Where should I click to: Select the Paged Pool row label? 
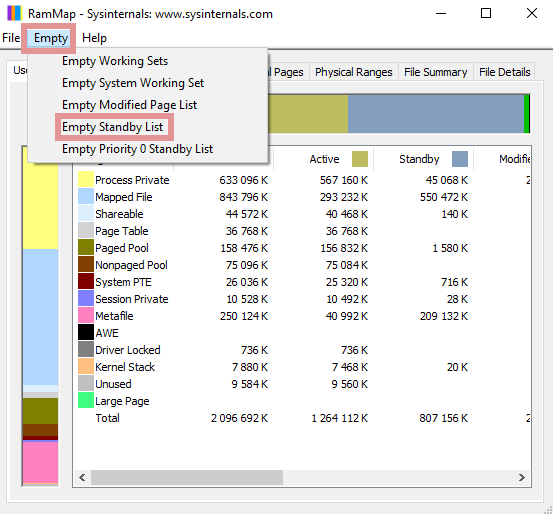122,248
